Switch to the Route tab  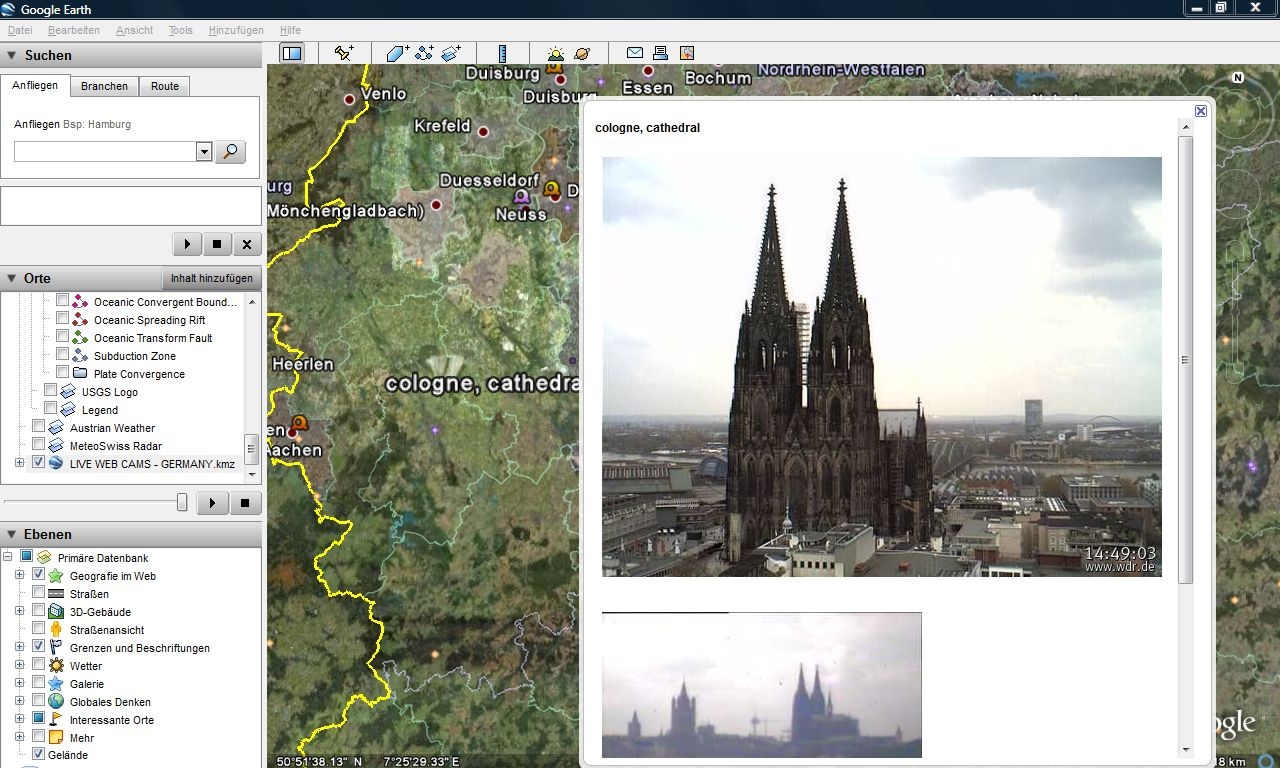[165, 86]
